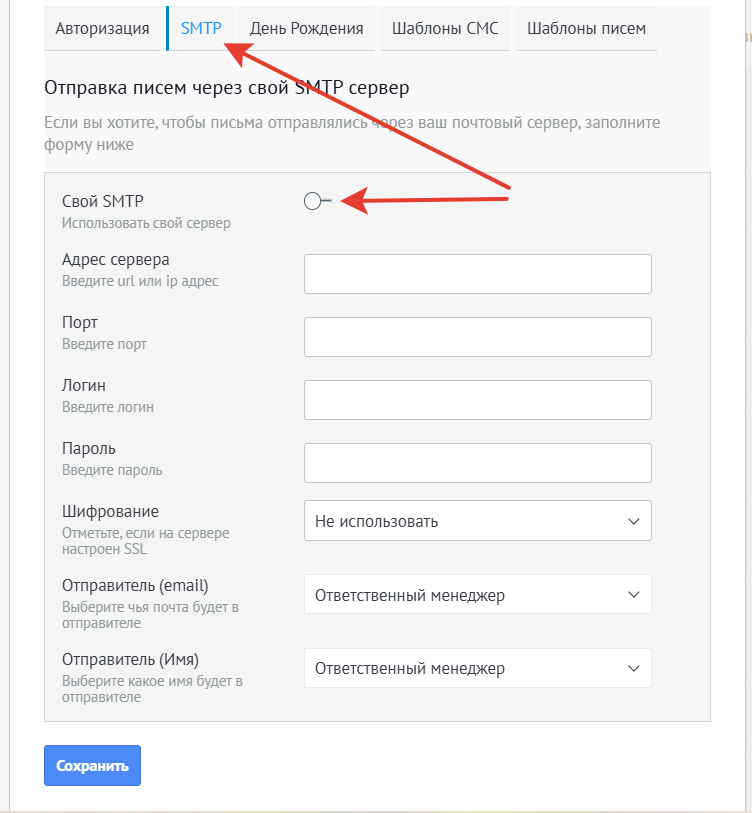Click the Свой SMTP label
Screen dimensions: 752x813
coord(103,201)
